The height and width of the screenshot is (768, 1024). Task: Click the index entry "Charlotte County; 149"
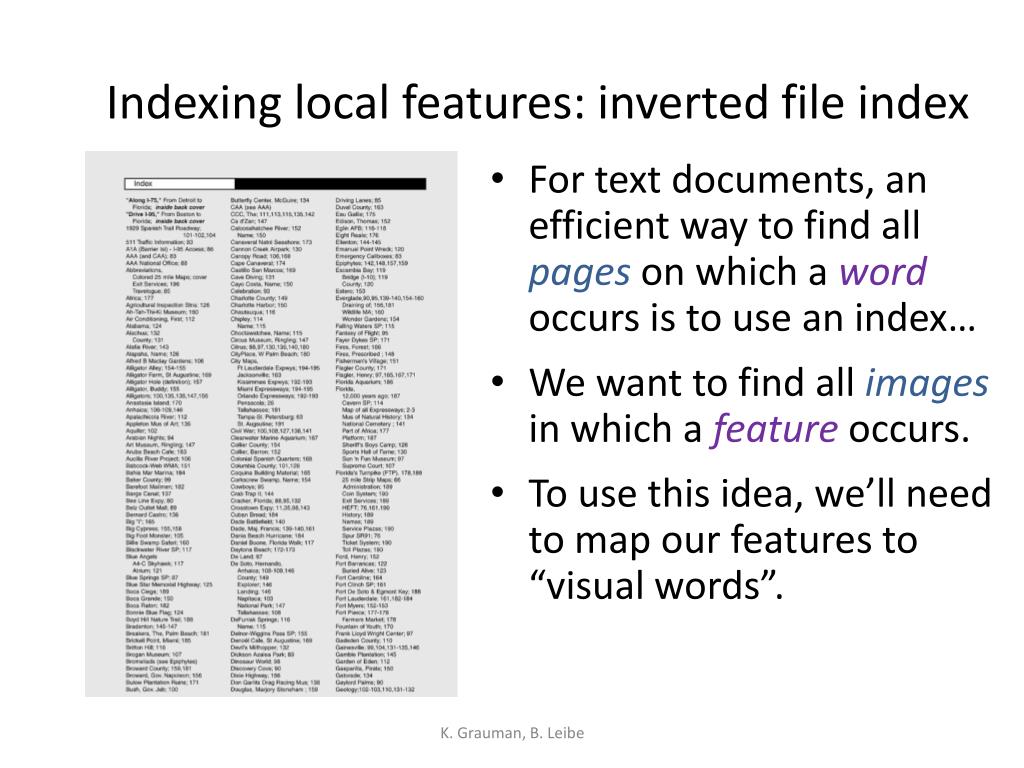coord(259,298)
